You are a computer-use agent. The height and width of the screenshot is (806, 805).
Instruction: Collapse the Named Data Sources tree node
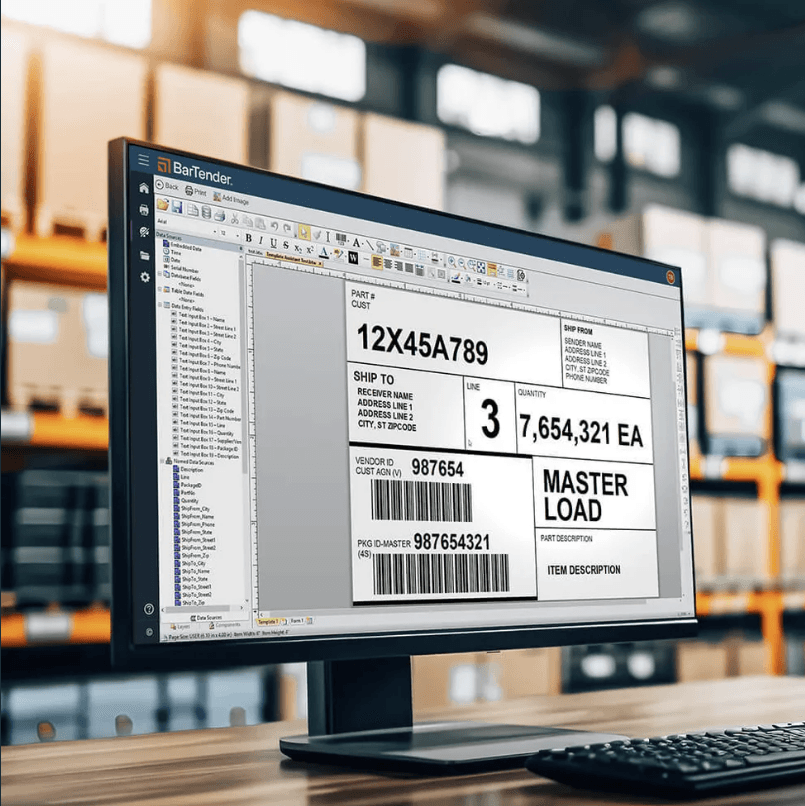tap(163, 461)
